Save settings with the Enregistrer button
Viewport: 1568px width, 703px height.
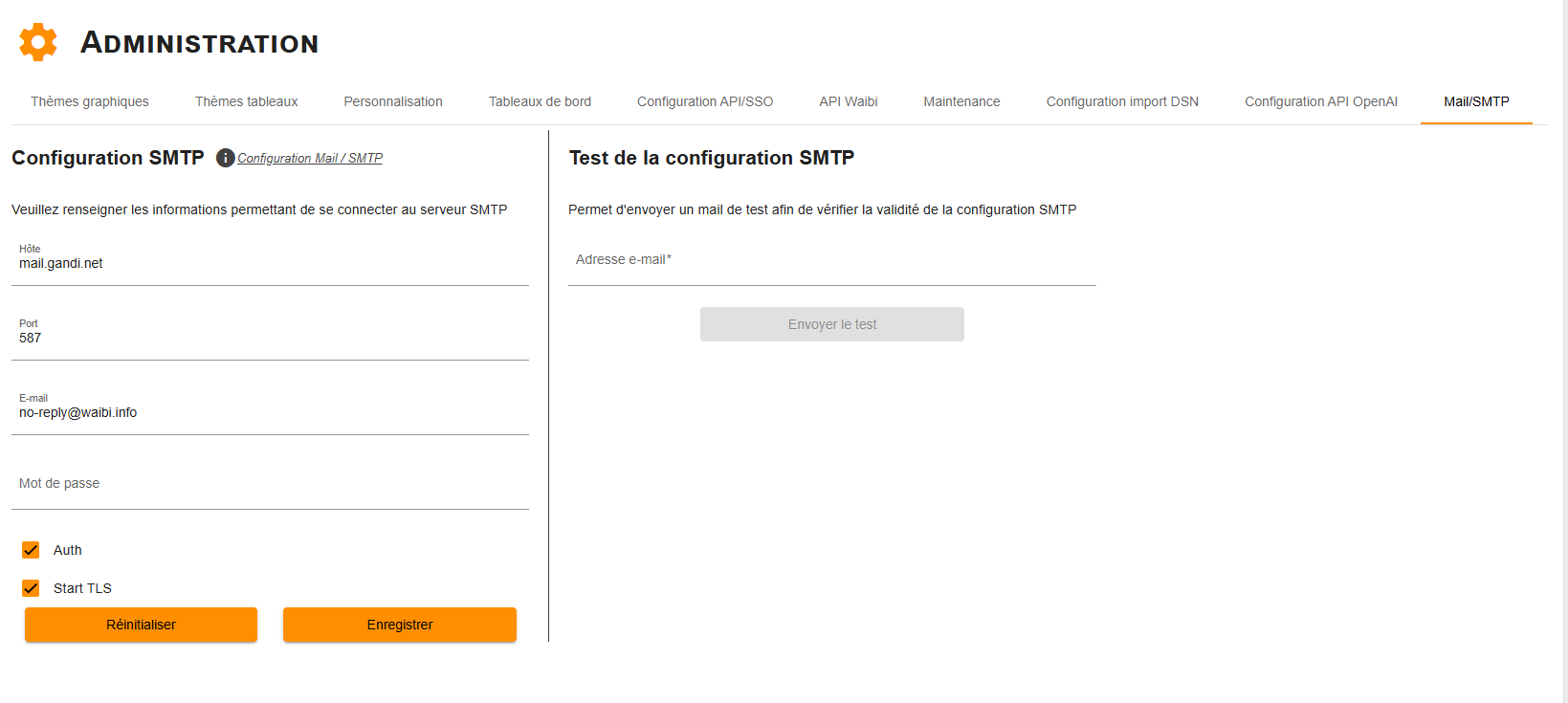[400, 625]
